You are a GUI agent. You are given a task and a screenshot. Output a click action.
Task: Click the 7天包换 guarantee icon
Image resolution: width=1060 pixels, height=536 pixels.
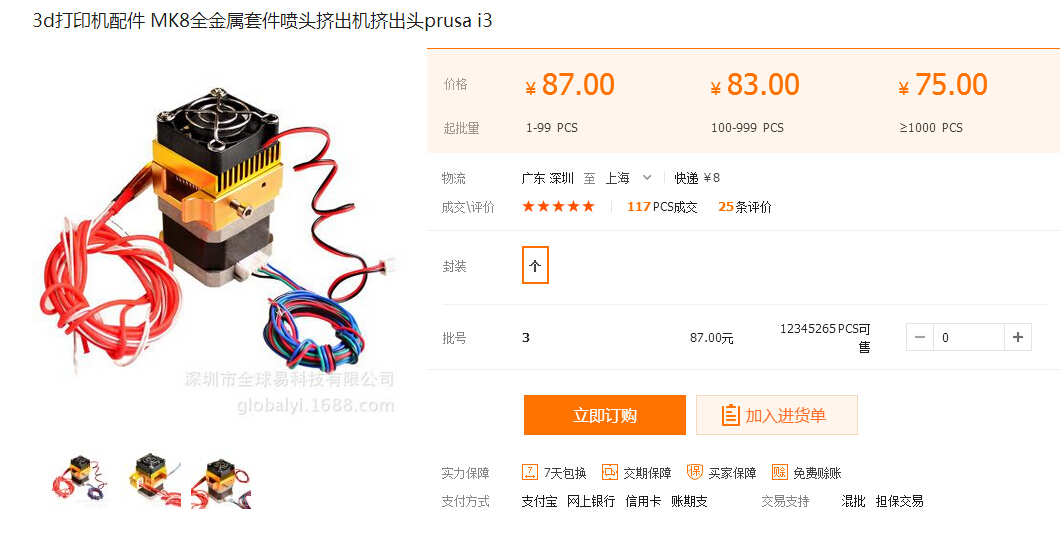pos(530,472)
